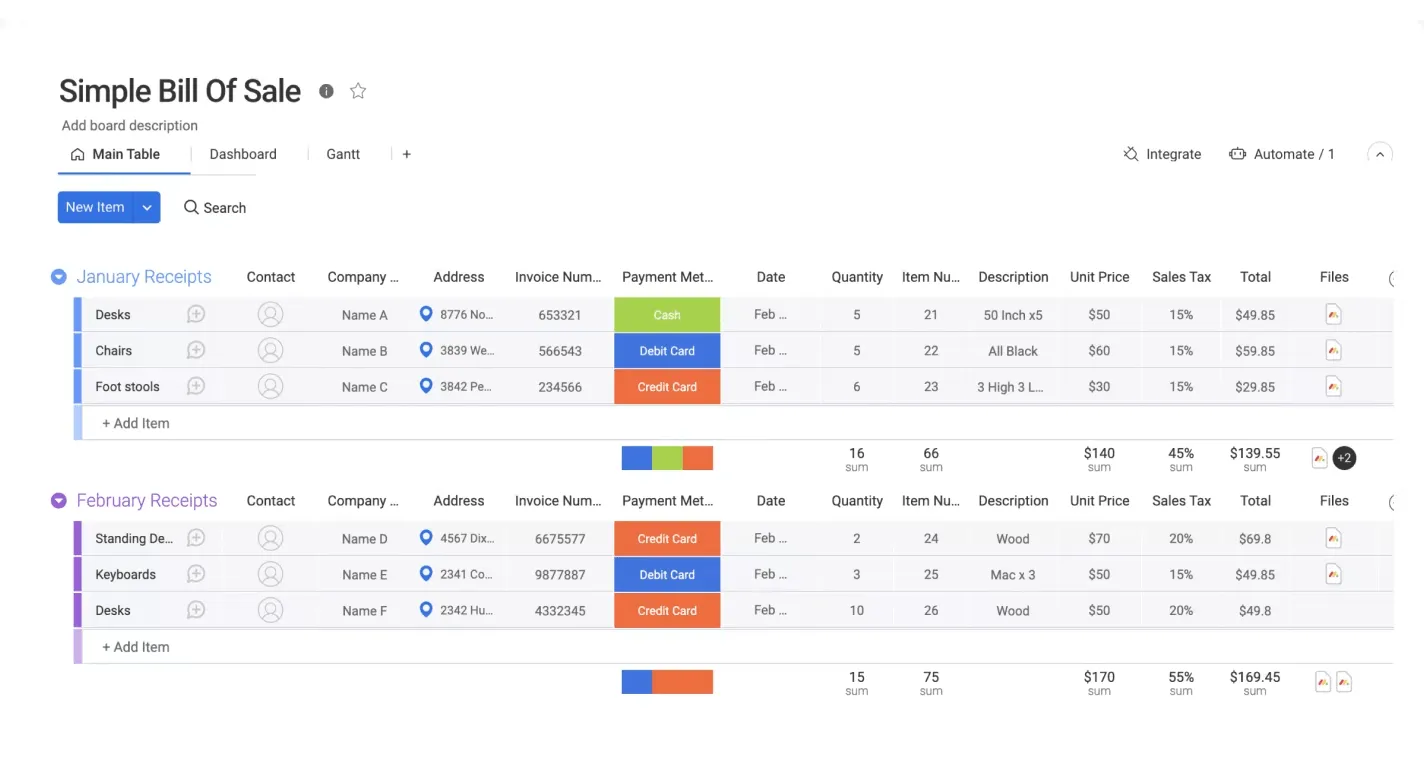Open conversation bubble for Keyboards row
Image resolution: width=1424 pixels, height=779 pixels.
click(196, 574)
